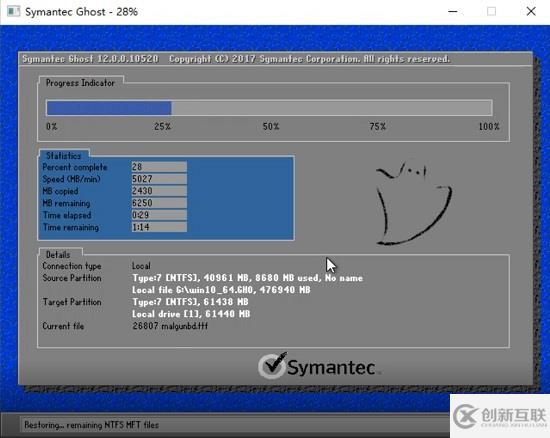Click the 100% progress scale label

click(x=489, y=126)
